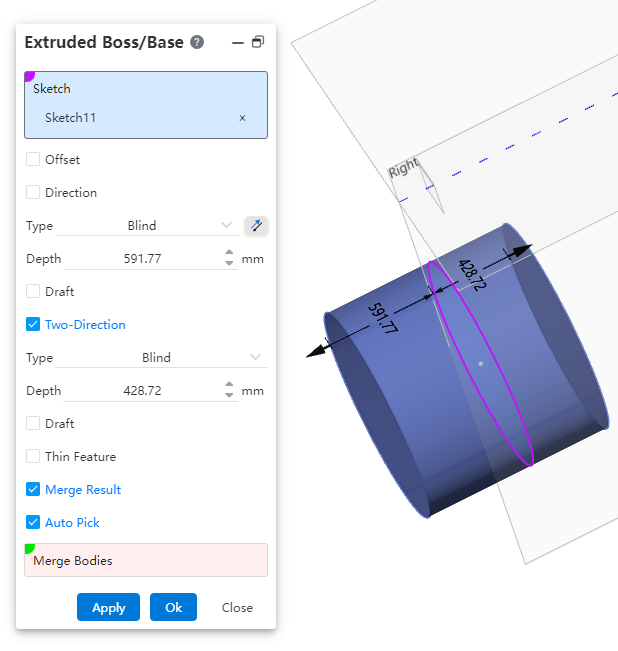Enable the first Draft checkbox

[33, 291]
